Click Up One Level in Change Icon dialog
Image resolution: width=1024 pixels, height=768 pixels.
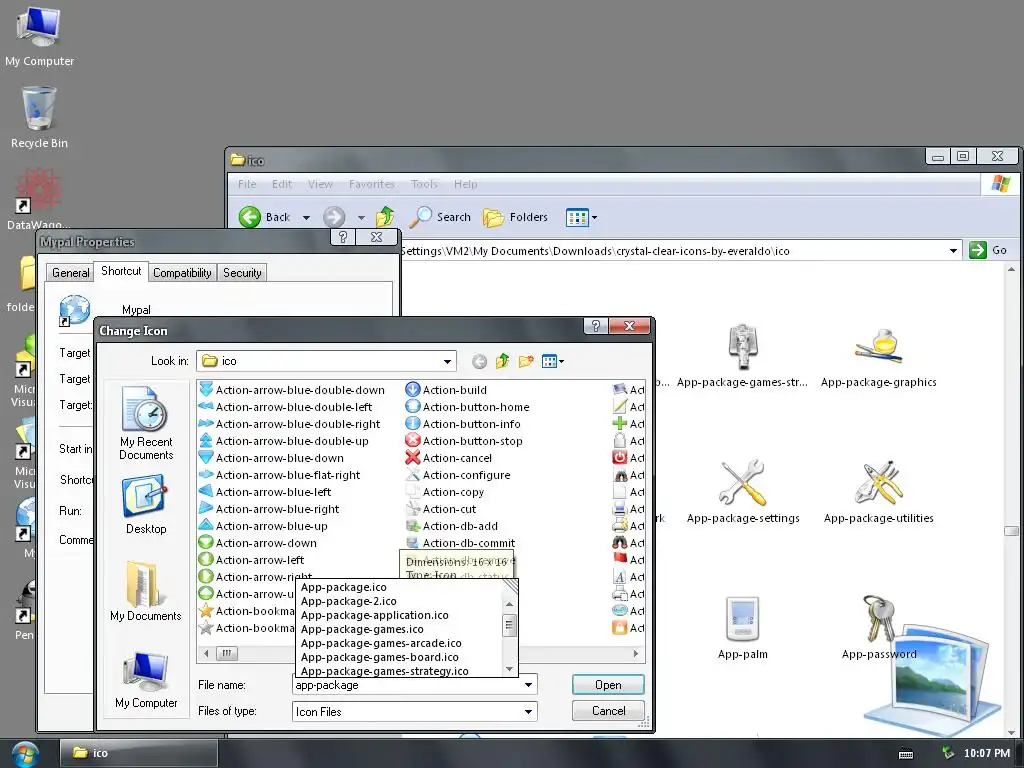coord(502,361)
